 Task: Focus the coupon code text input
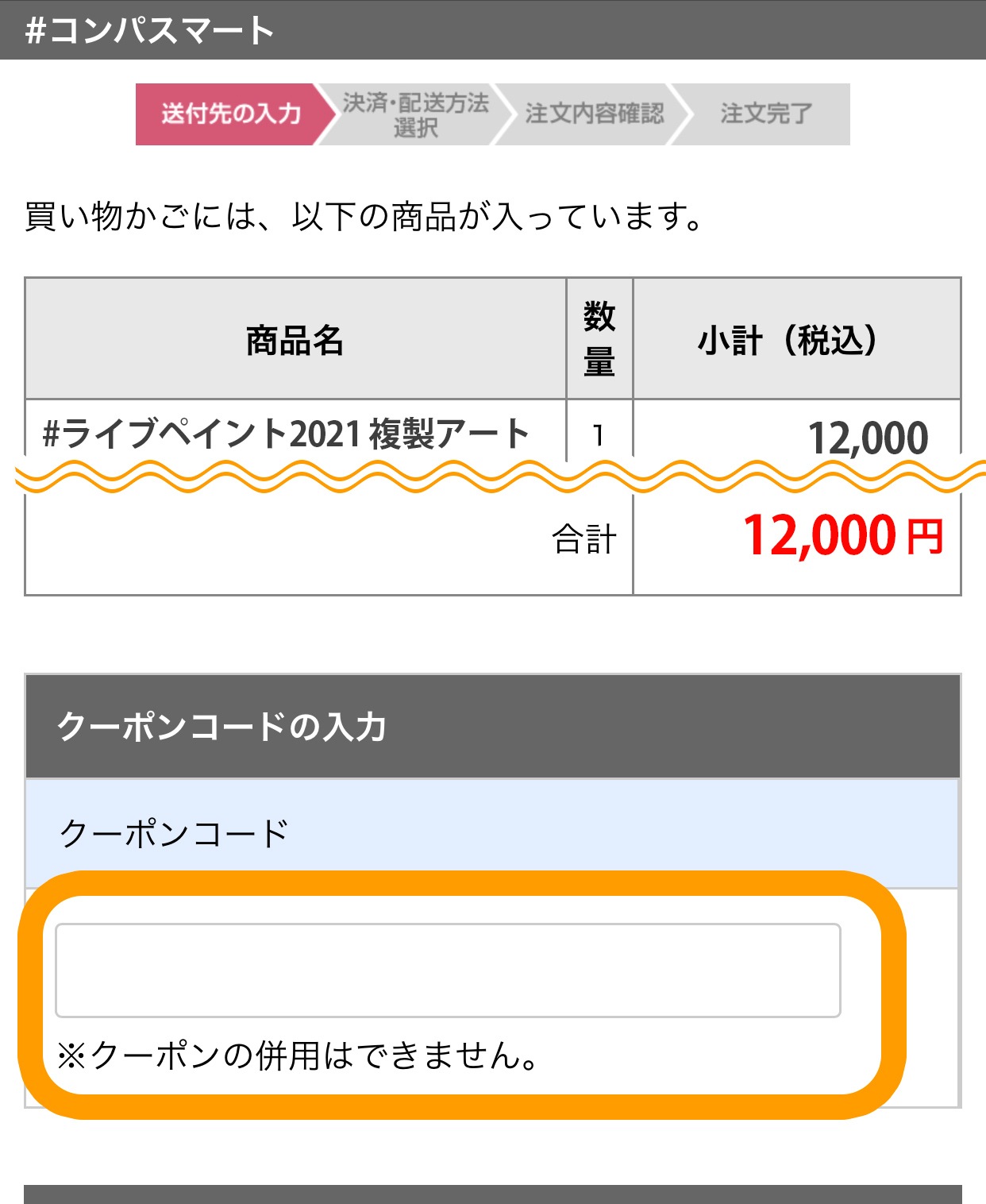(x=447, y=970)
